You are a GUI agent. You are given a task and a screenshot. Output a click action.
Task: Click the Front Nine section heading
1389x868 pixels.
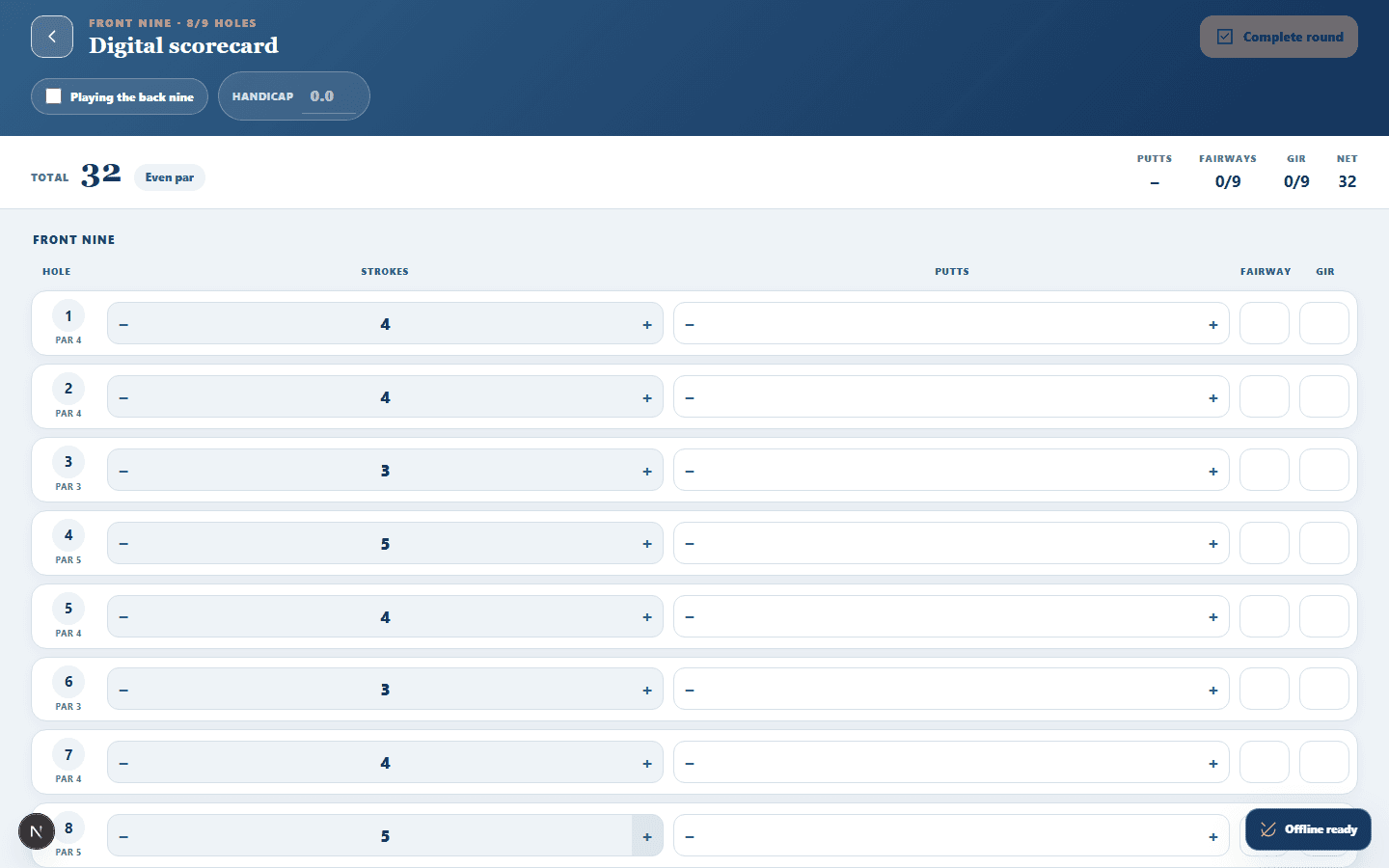pos(74,240)
